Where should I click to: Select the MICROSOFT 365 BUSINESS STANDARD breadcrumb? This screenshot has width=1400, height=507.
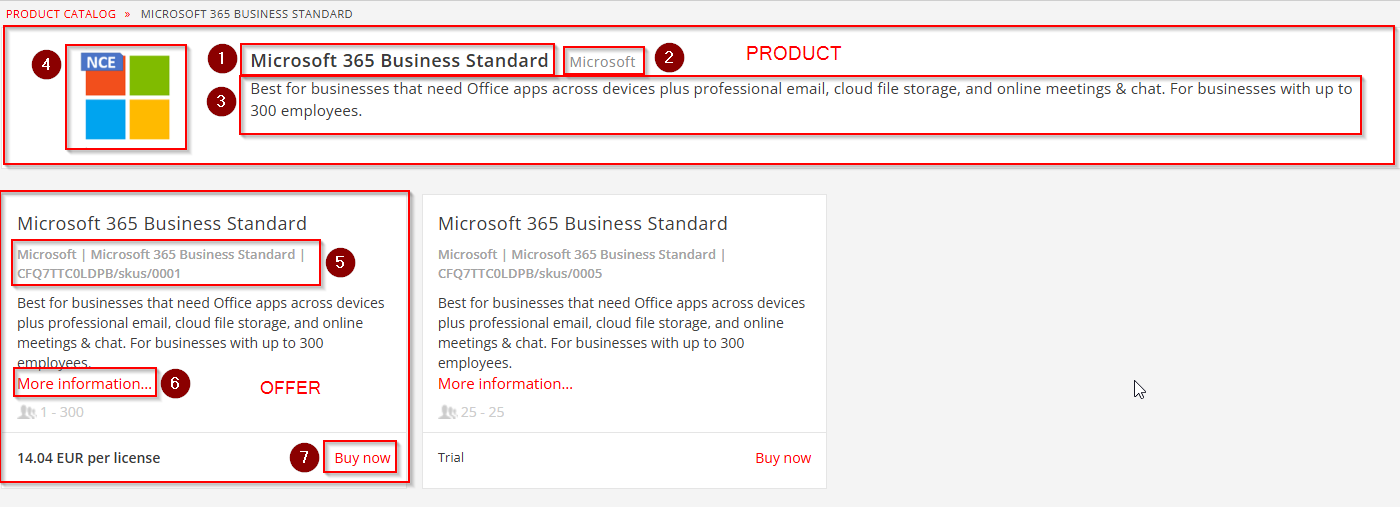tap(246, 14)
